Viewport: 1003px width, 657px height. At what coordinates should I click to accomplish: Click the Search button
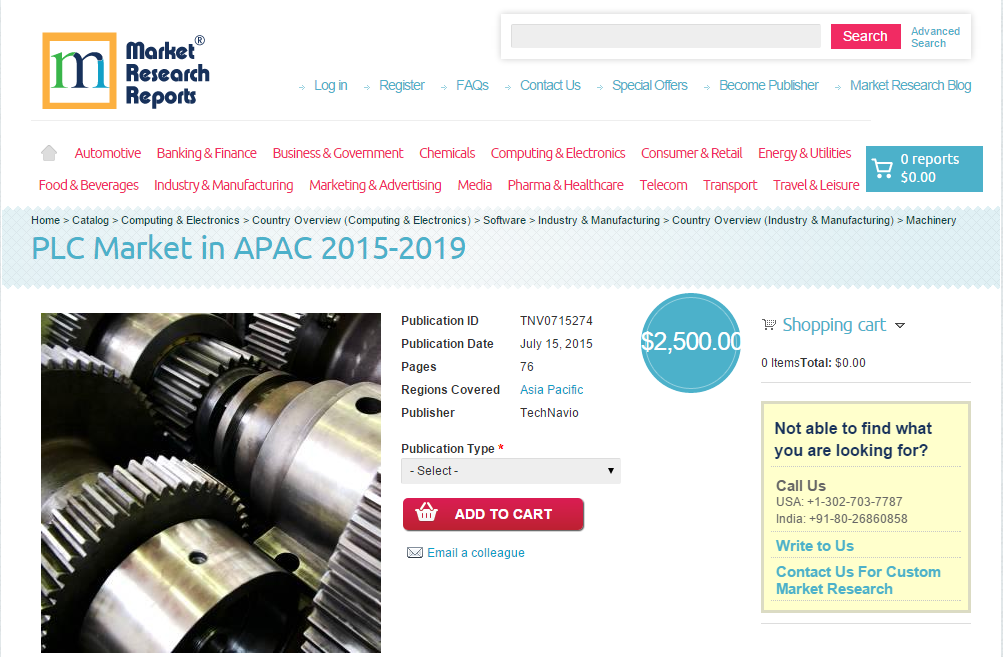tap(864, 36)
